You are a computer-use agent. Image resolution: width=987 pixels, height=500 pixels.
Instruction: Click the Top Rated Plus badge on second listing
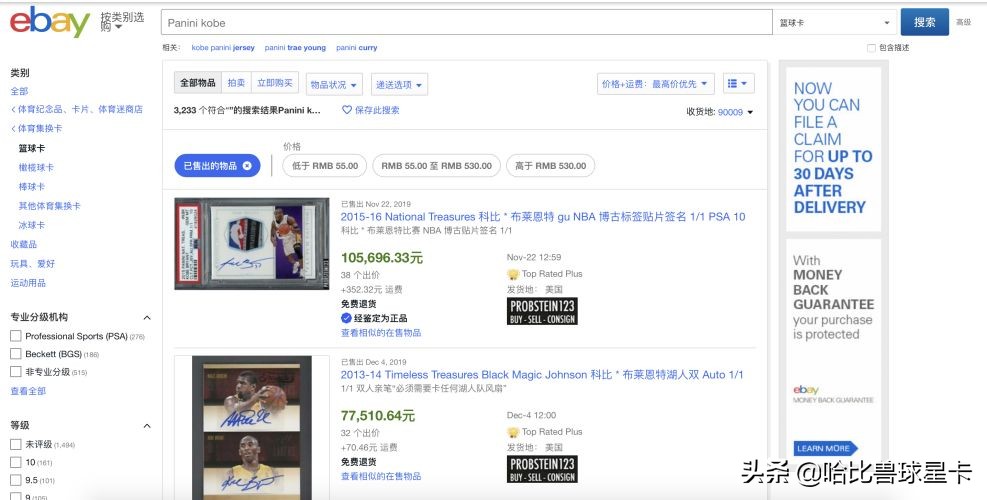[513, 432]
